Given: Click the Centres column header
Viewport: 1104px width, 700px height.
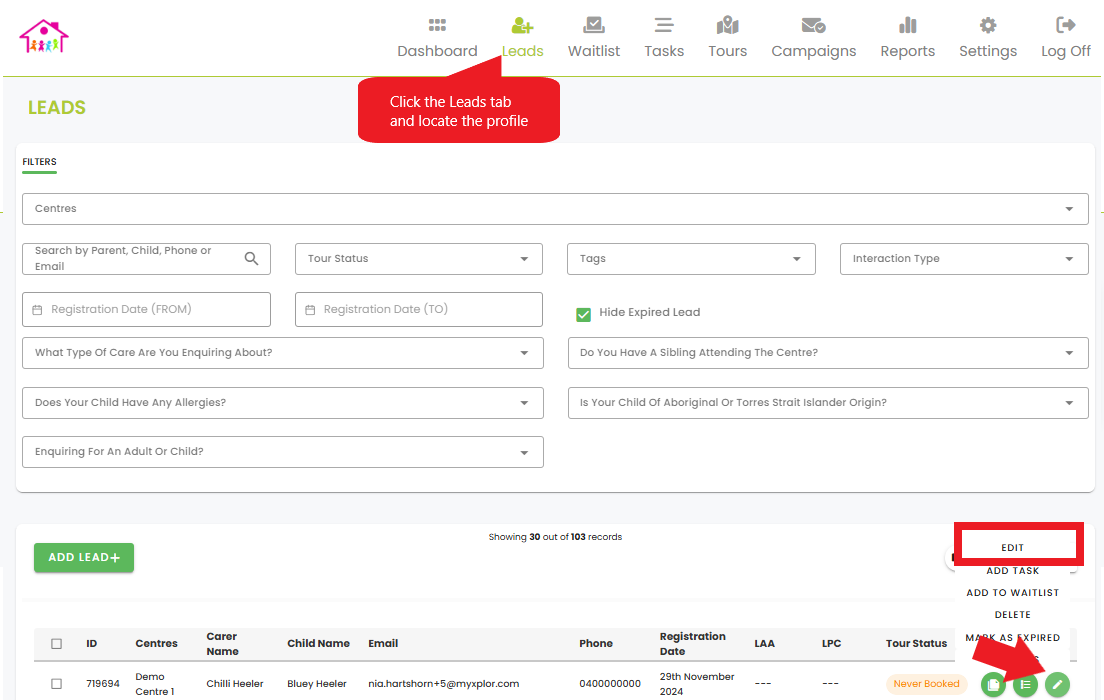Looking at the screenshot, I should [156, 644].
